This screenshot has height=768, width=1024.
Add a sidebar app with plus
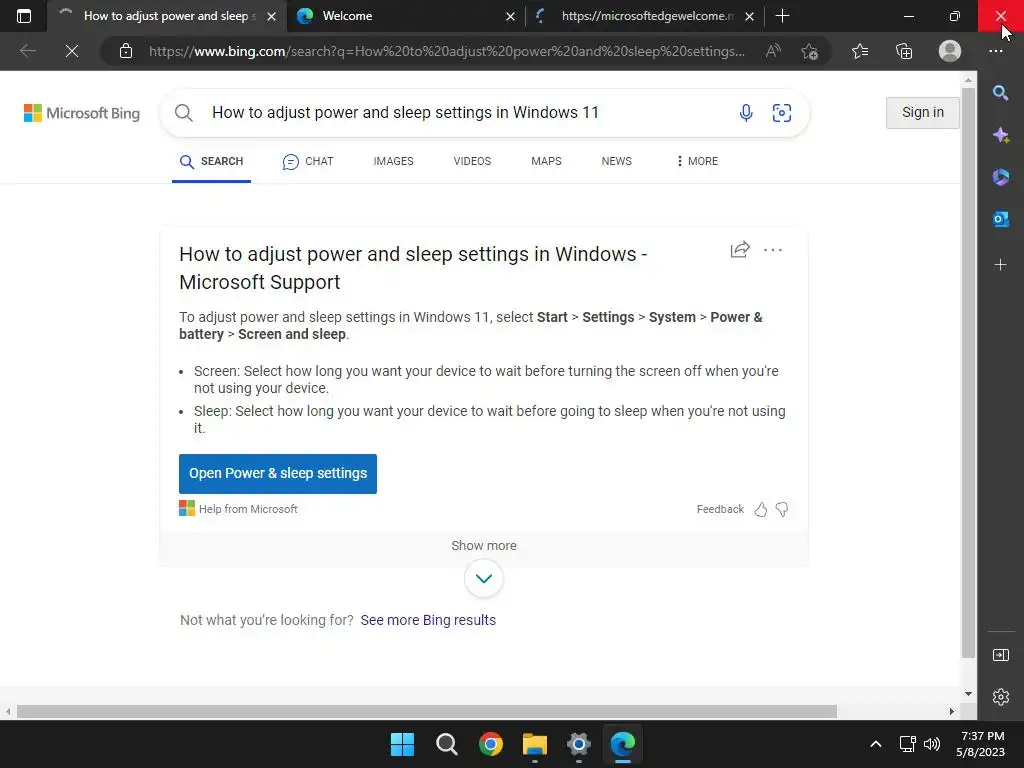pos(1000,265)
